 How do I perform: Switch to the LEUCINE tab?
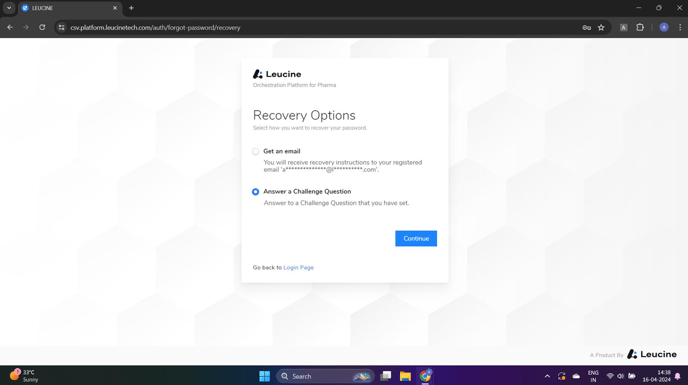point(70,8)
